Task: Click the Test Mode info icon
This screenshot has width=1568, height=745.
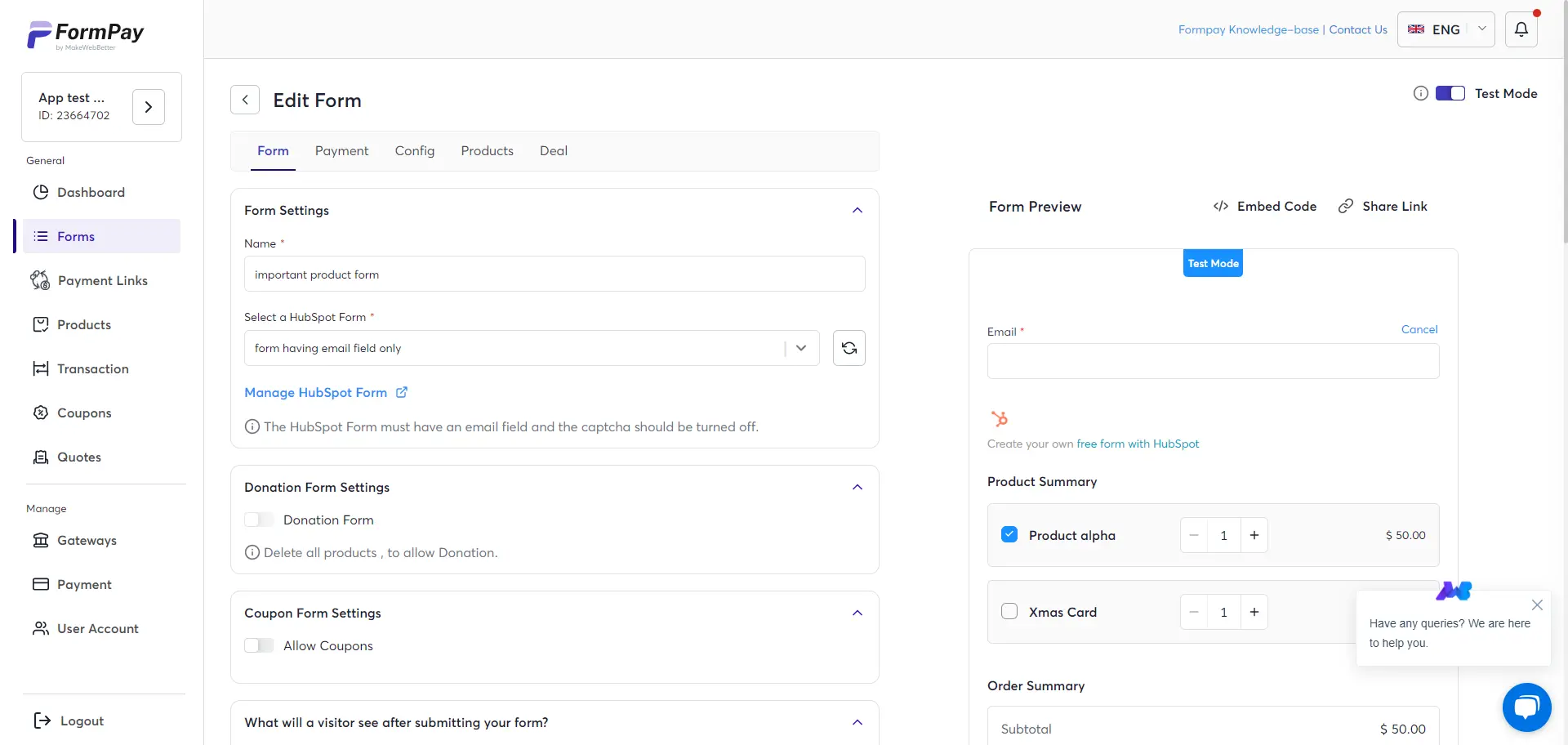Action: coord(1420,93)
